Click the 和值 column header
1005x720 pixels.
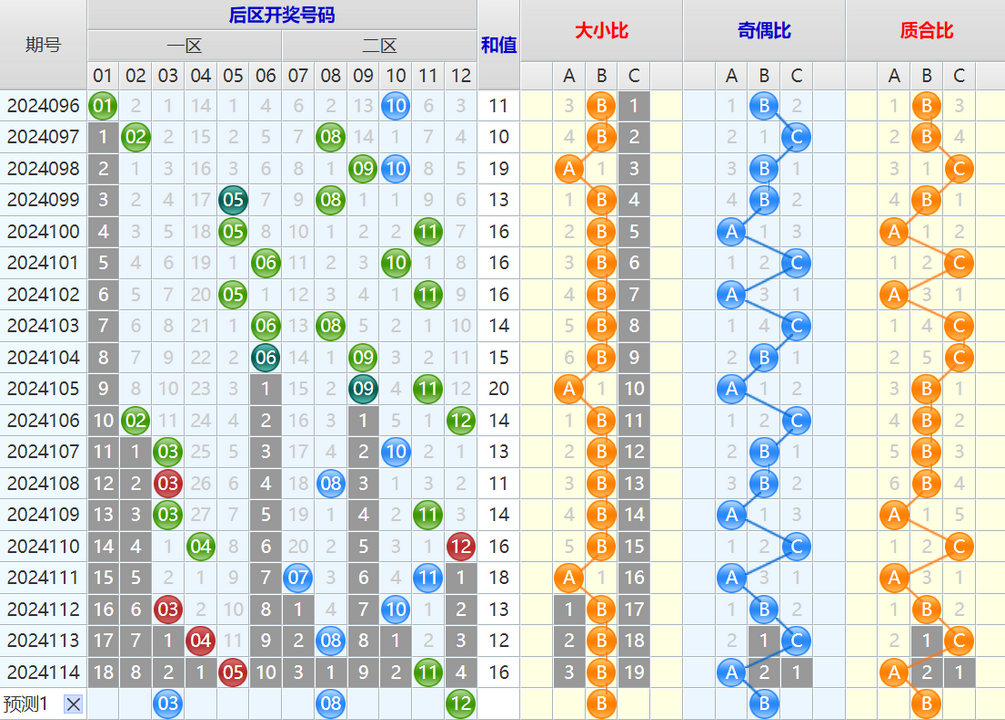[x=499, y=45]
